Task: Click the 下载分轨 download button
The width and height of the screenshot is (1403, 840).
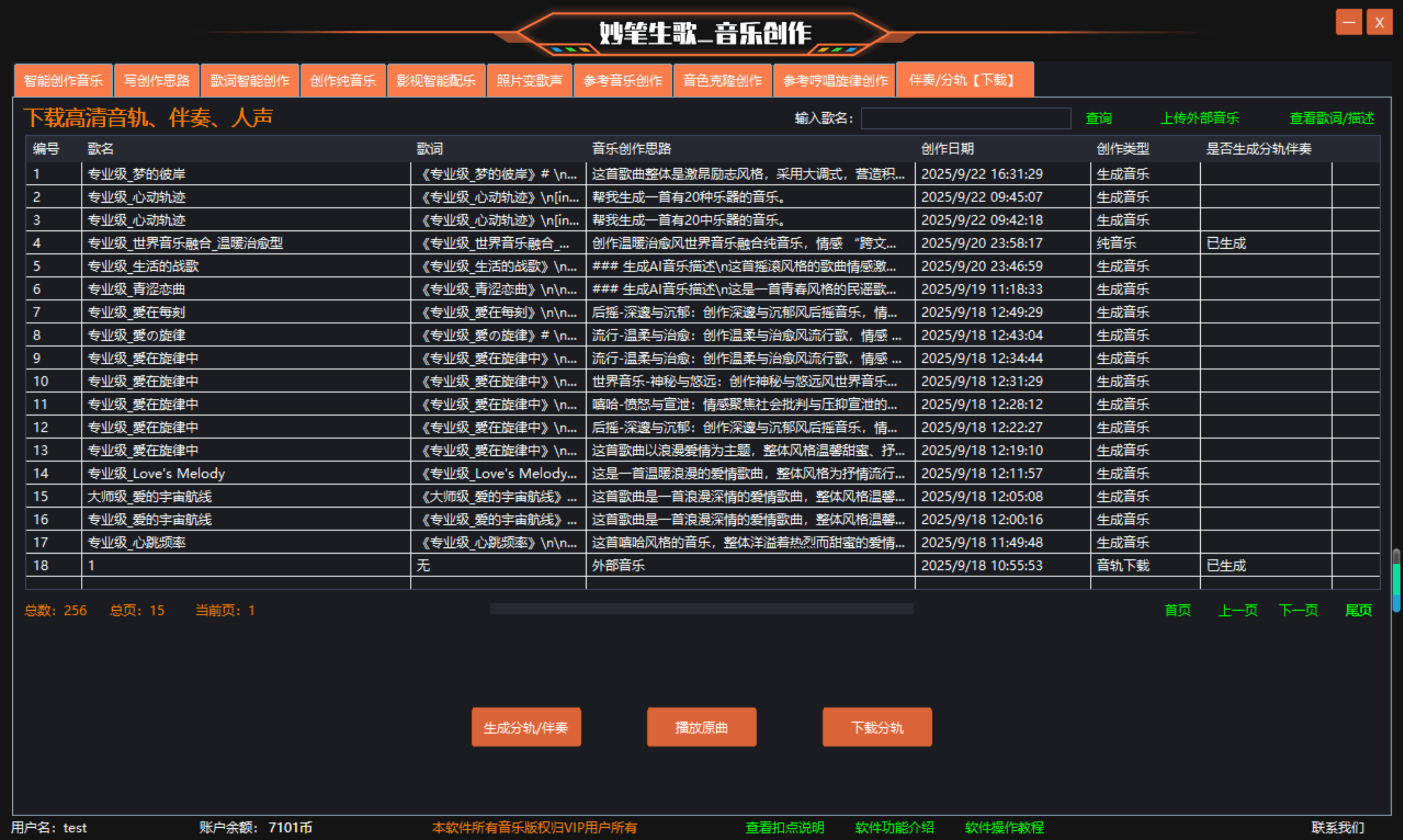Action: 877,727
